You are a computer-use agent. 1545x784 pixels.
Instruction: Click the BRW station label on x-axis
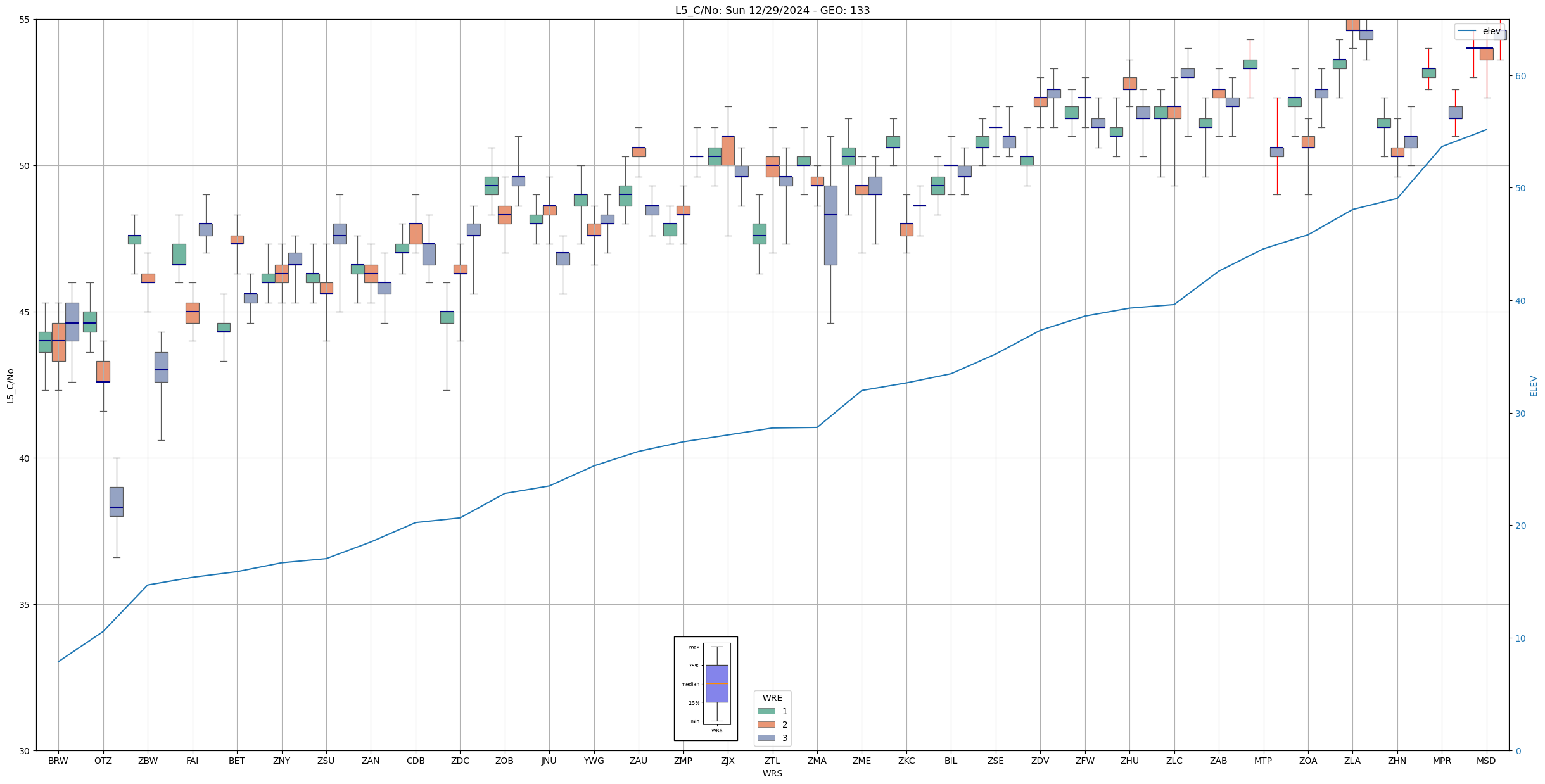click(58, 761)
